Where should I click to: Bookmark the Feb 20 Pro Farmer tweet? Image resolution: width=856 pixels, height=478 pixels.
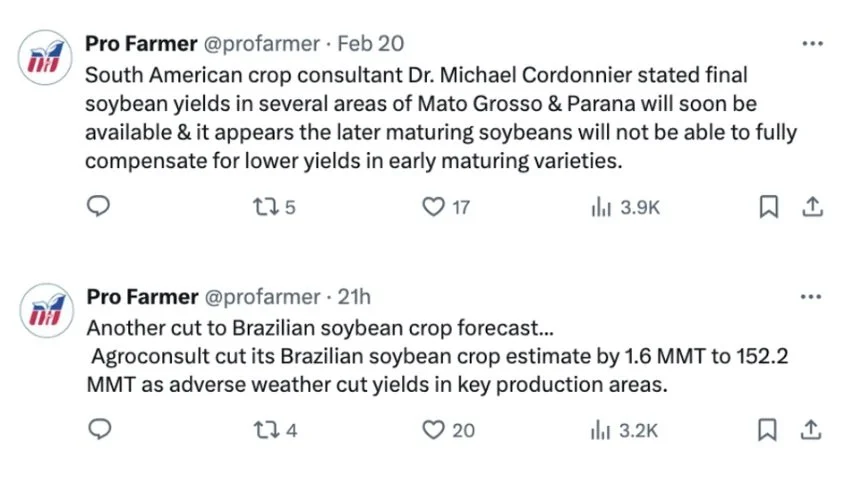(769, 207)
